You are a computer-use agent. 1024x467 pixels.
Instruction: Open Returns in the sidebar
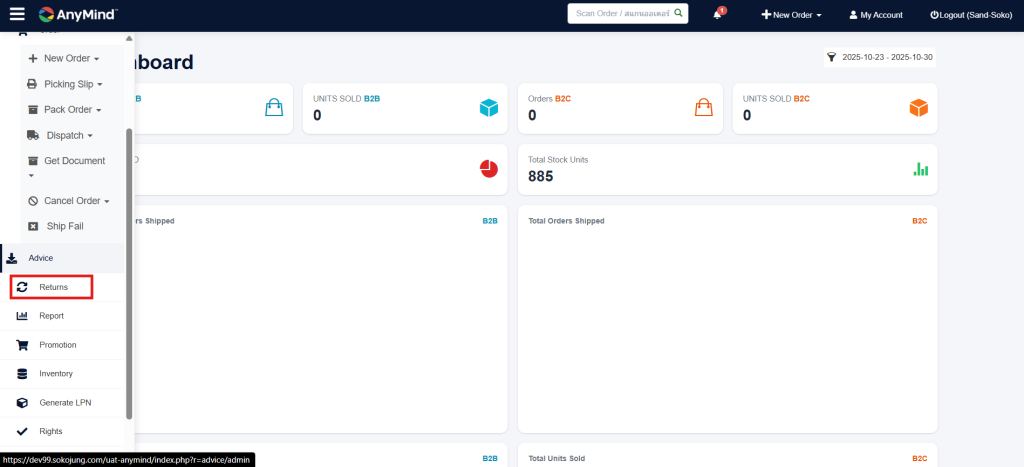(x=52, y=287)
